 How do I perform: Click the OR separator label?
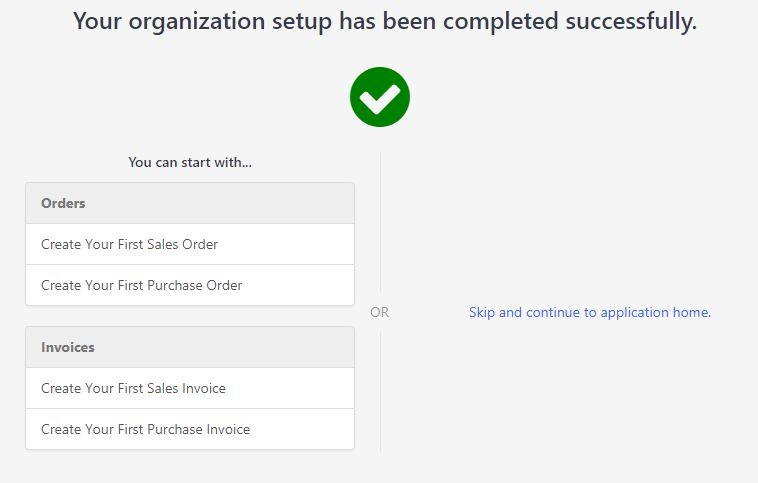point(379,312)
